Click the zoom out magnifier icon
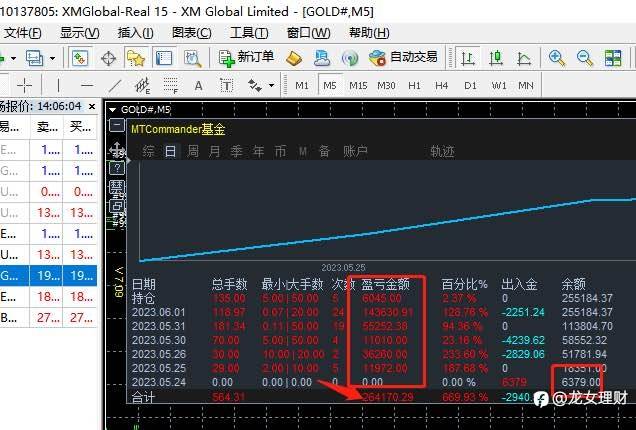This screenshot has width=636, height=430. [x=585, y=58]
